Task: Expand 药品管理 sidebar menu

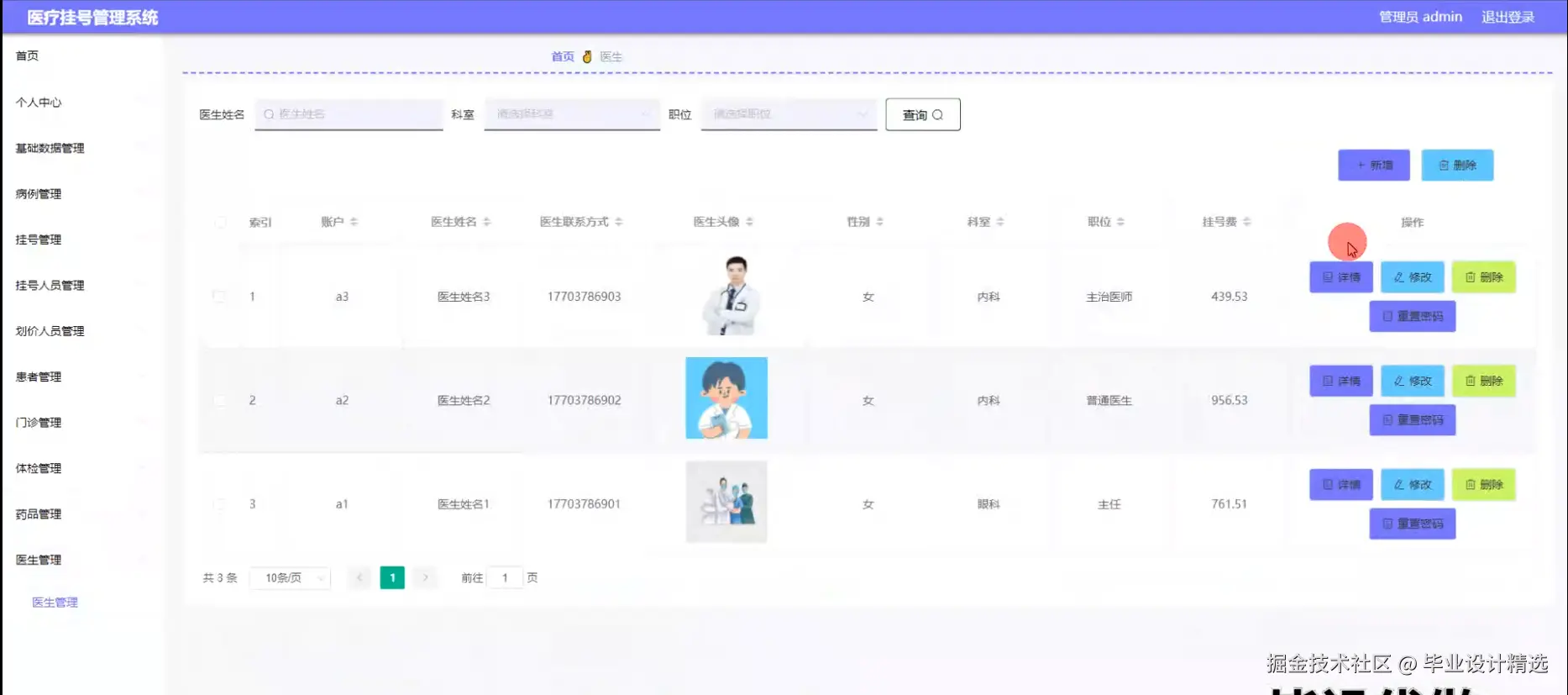Action: tap(81, 514)
